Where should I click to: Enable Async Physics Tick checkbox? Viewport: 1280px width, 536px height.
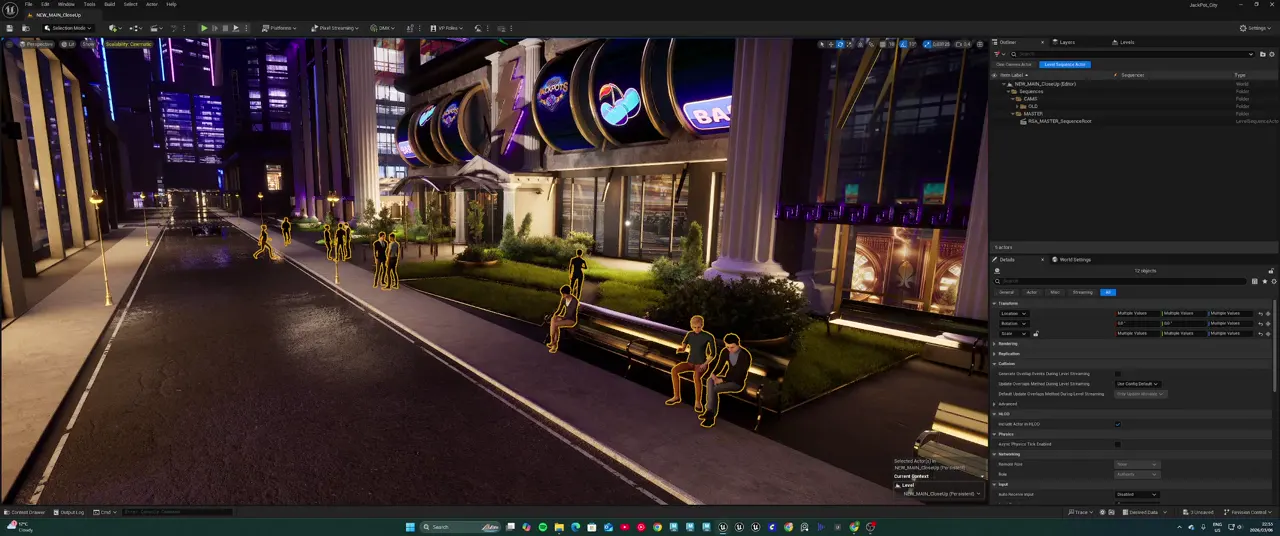[1118, 444]
